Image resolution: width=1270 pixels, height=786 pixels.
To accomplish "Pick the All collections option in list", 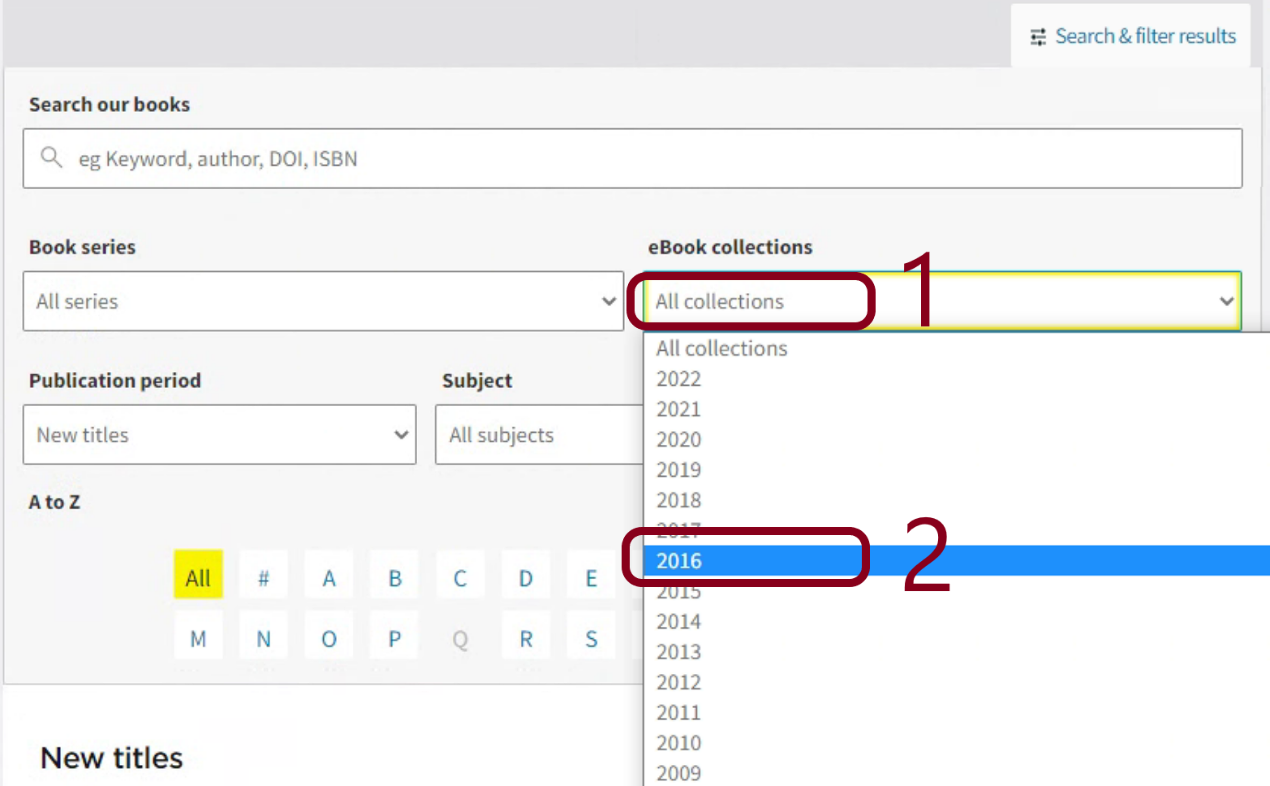I will [x=722, y=349].
